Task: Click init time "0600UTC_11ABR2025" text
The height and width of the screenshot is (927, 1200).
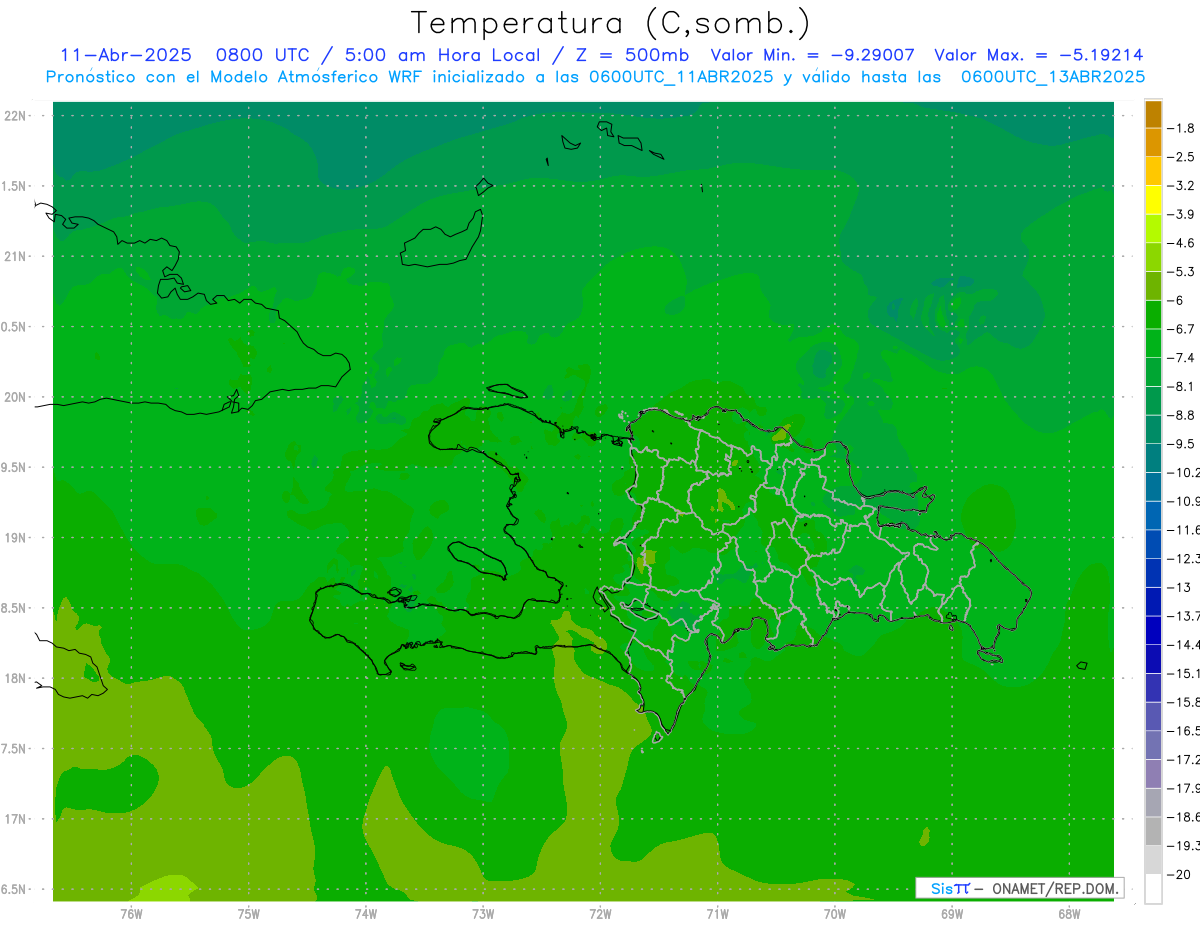Action: [x=681, y=77]
